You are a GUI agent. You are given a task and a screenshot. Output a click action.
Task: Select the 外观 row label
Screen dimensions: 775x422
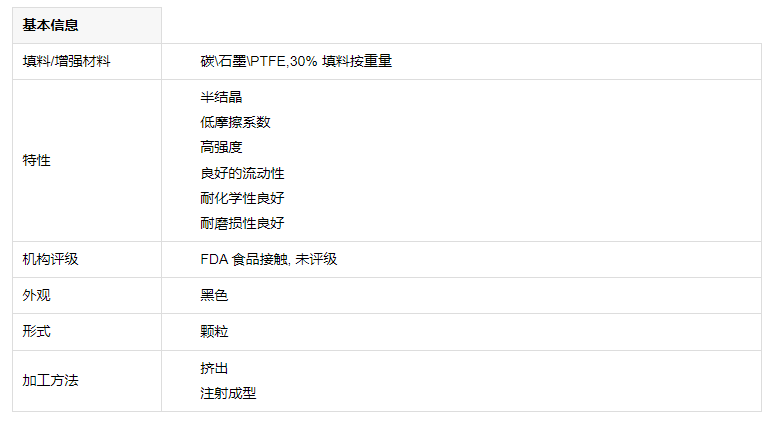point(37,295)
